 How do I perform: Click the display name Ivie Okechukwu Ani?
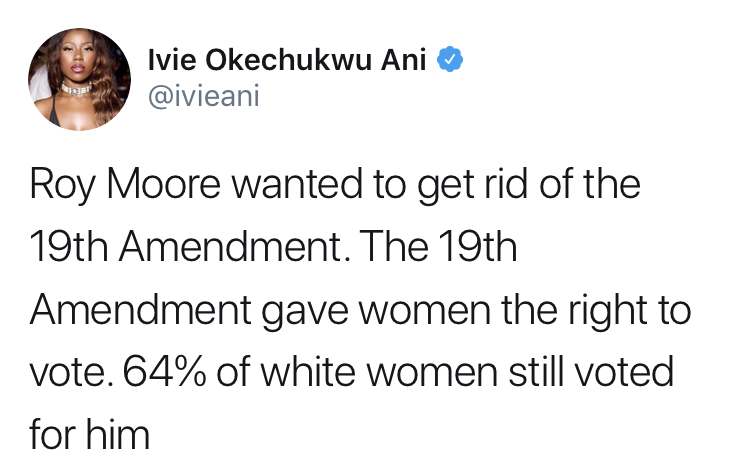287,60
